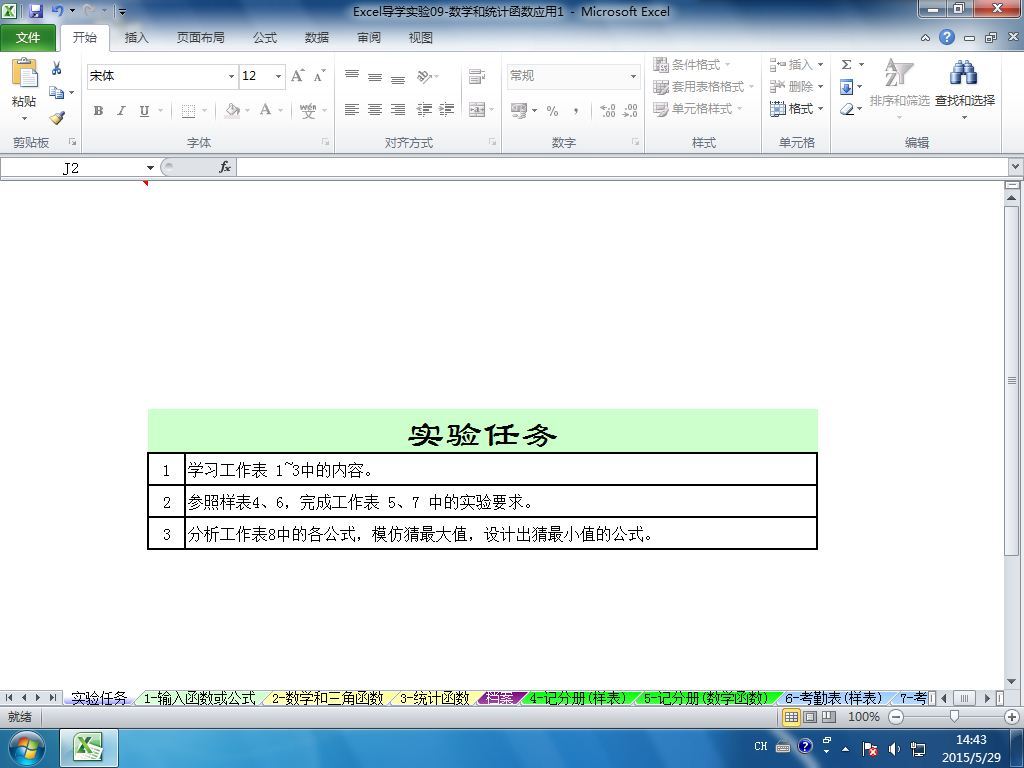Open sheet tab 1-输入函数或公式
This screenshot has width=1024, height=768.
coord(199,698)
